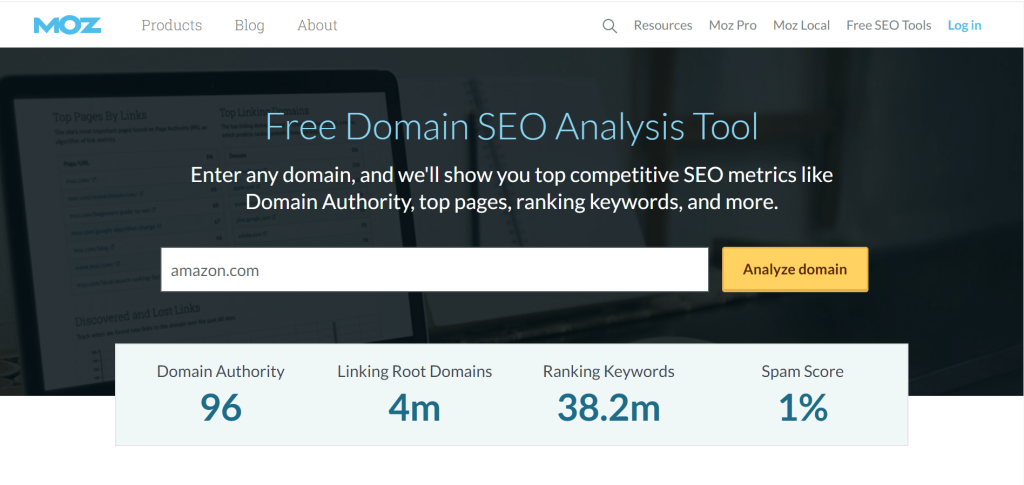Visit the Moz Local page
The width and height of the screenshot is (1024, 485).
click(x=801, y=25)
